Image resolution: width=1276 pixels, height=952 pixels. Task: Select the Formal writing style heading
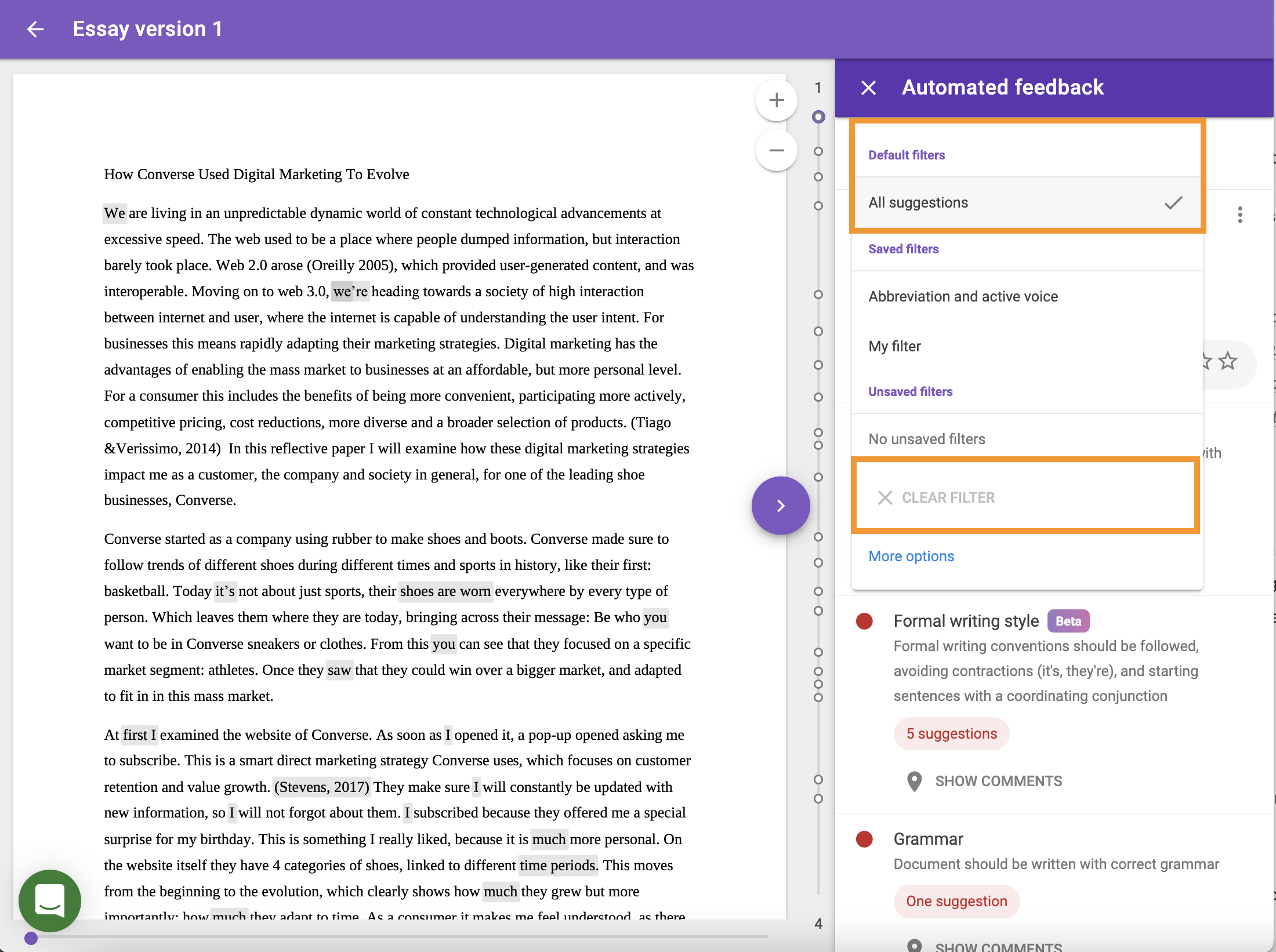click(966, 621)
